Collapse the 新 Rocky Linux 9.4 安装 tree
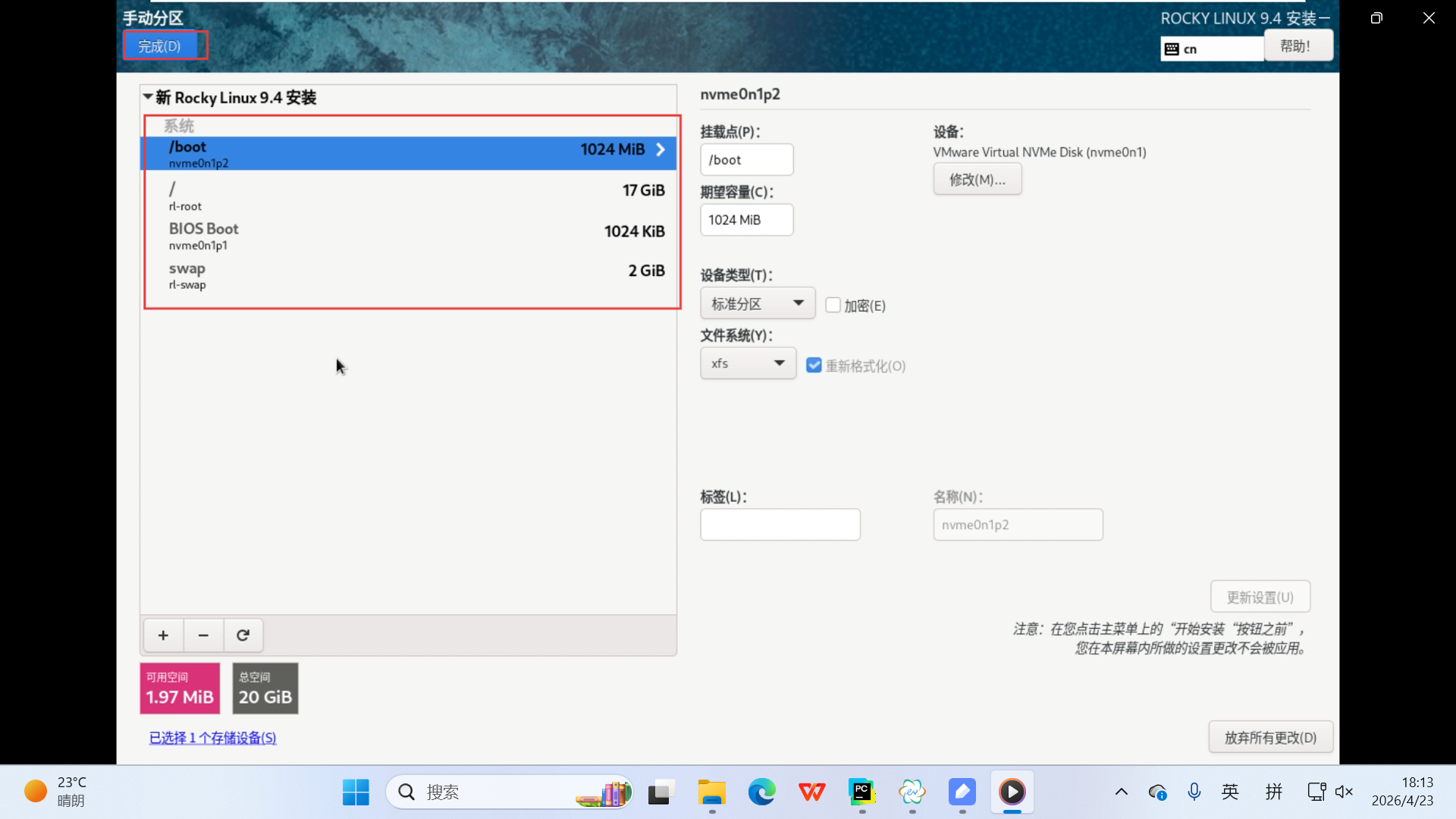The width and height of the screenshot is (1456, 819). [x=148, y=97]
